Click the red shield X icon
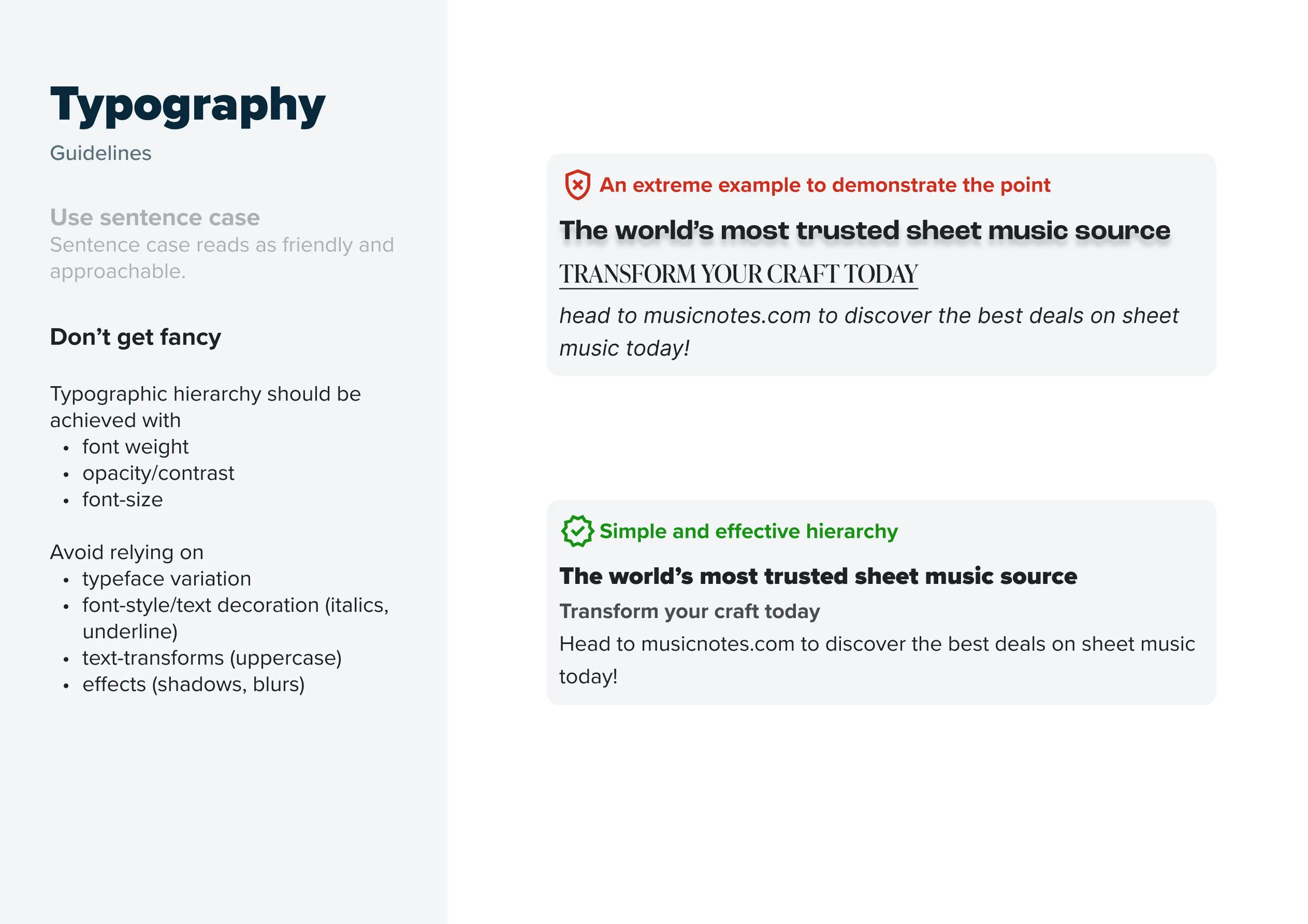This screenshot has width=1308, height=924. (577, 185)
